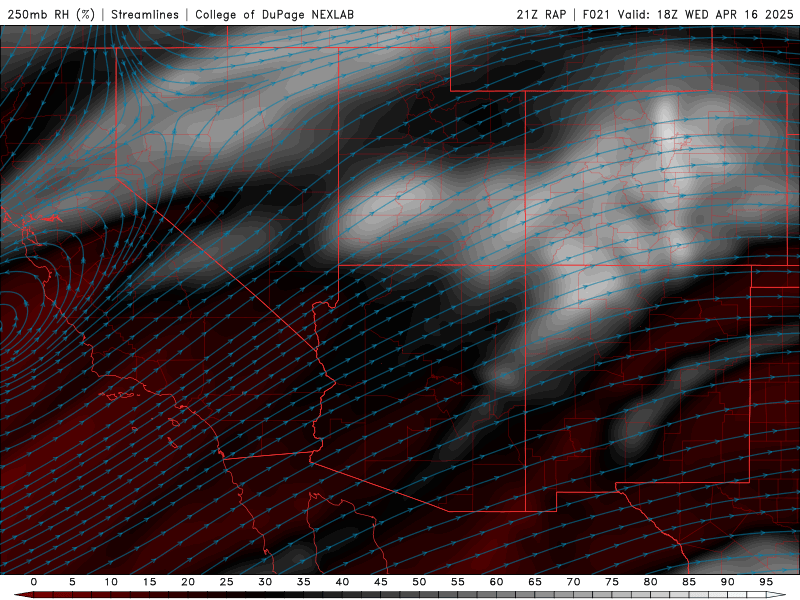Click the color scale label "80"
This screenshot has width=800, height=600.
tap(650, 582)
